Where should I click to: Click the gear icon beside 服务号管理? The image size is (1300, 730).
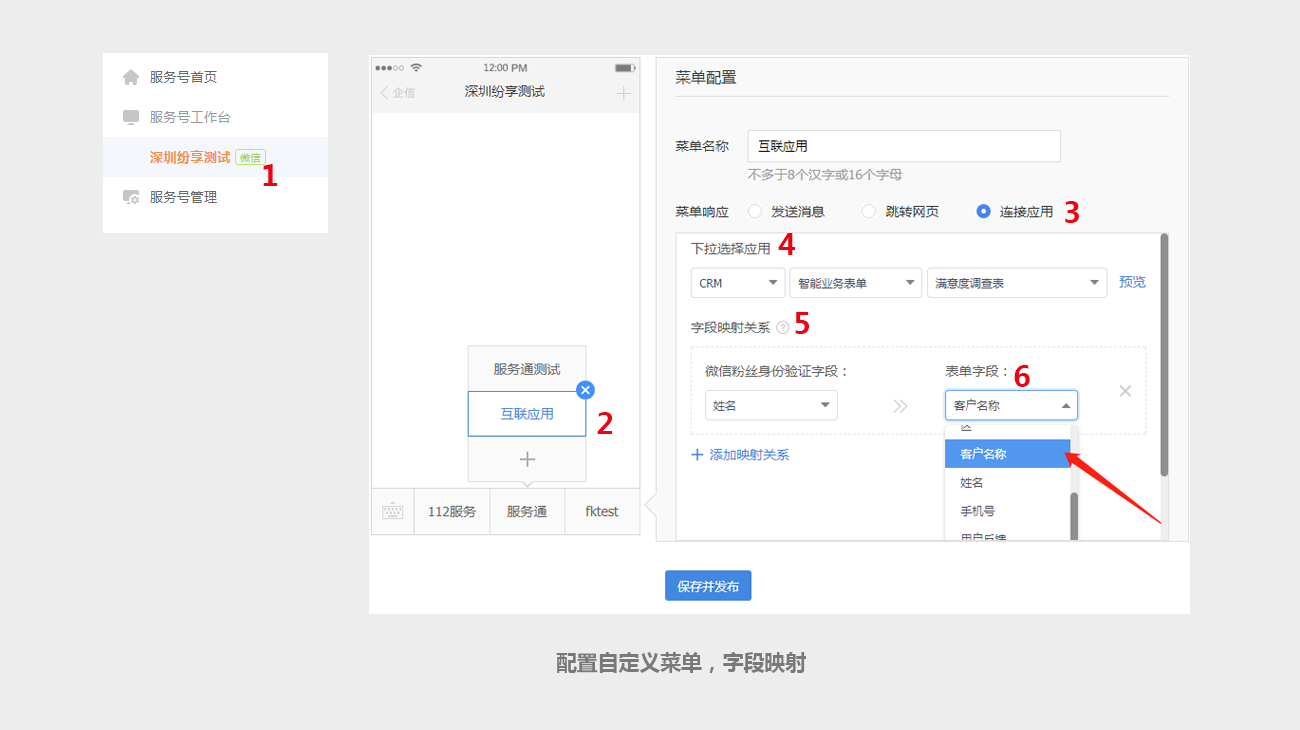click(131, 197)
